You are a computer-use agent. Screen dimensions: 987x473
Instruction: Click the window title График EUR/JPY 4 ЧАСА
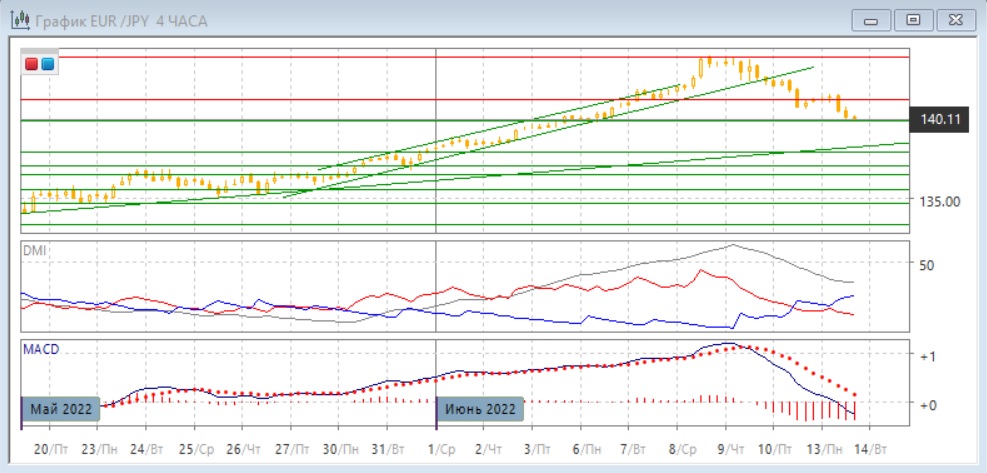pyautogui.click(x=120, y=21)
